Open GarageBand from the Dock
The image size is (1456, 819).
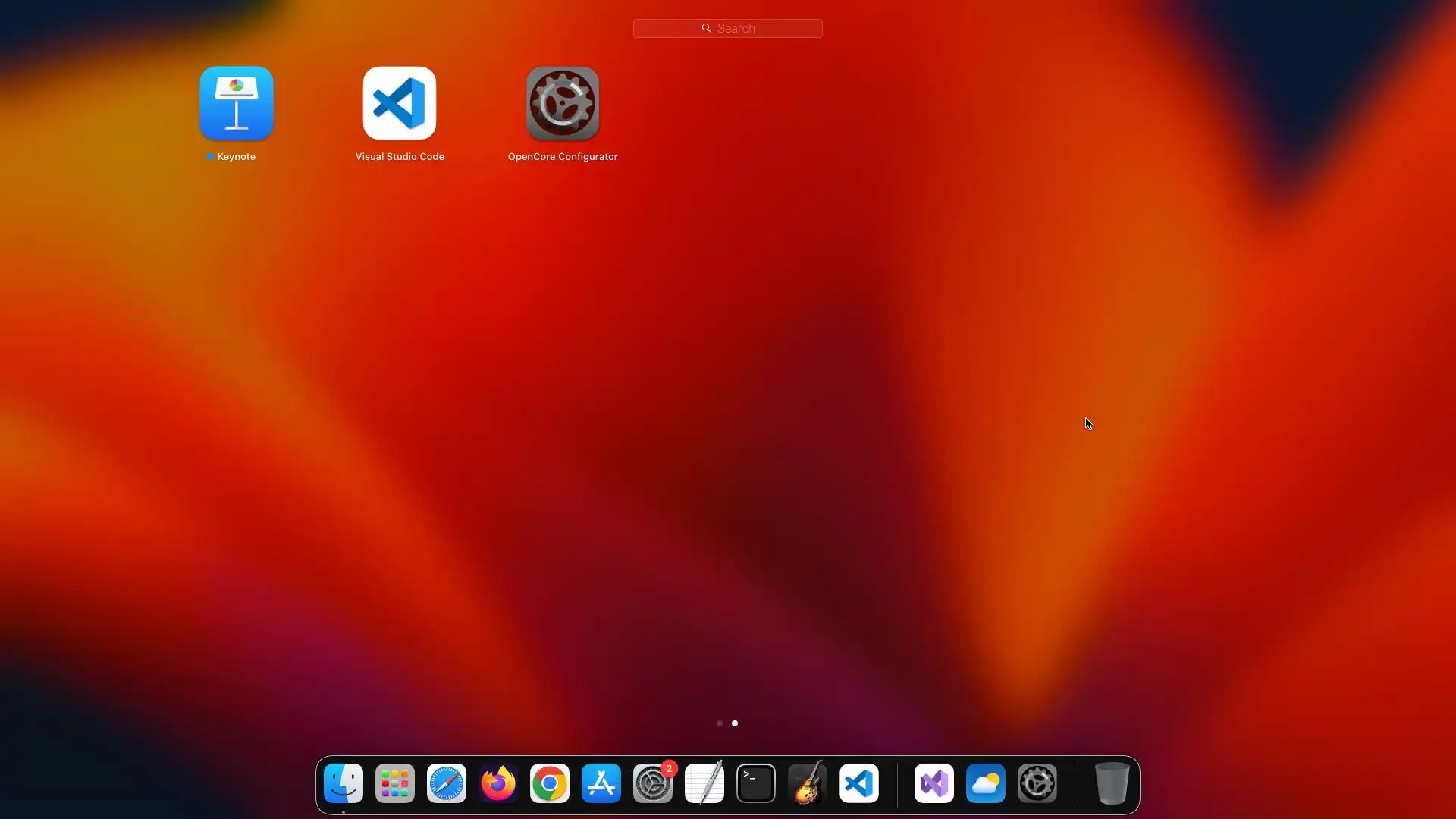808,783
